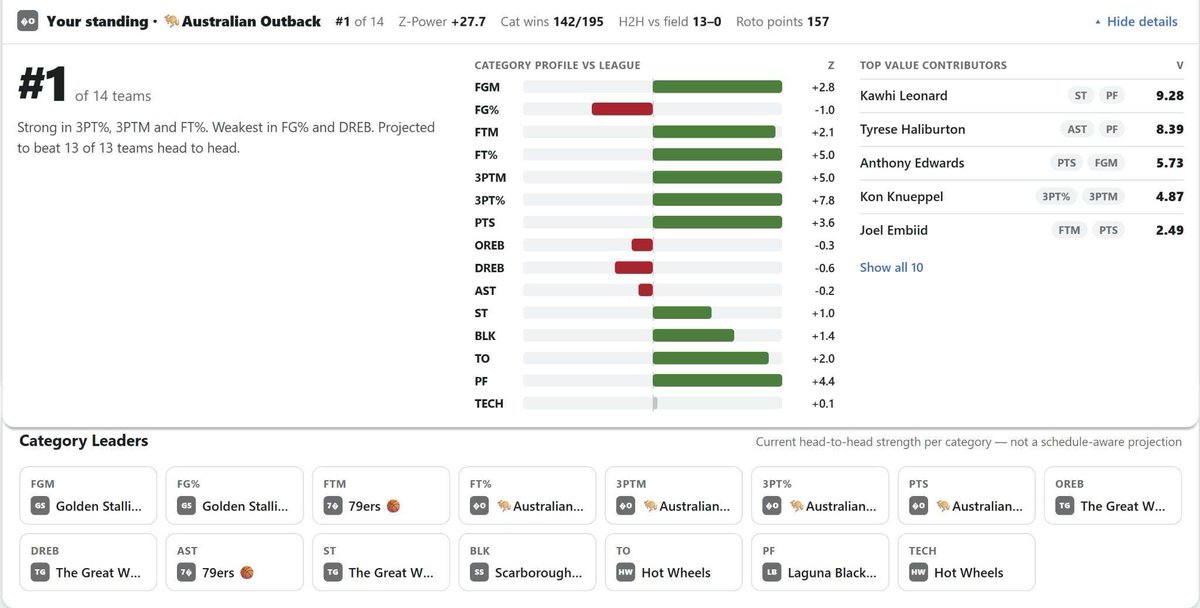Click the FG% leader badge icon for Golden Stallions
The height and width of the screenshot is (608, 1200).
coord(186,506)
